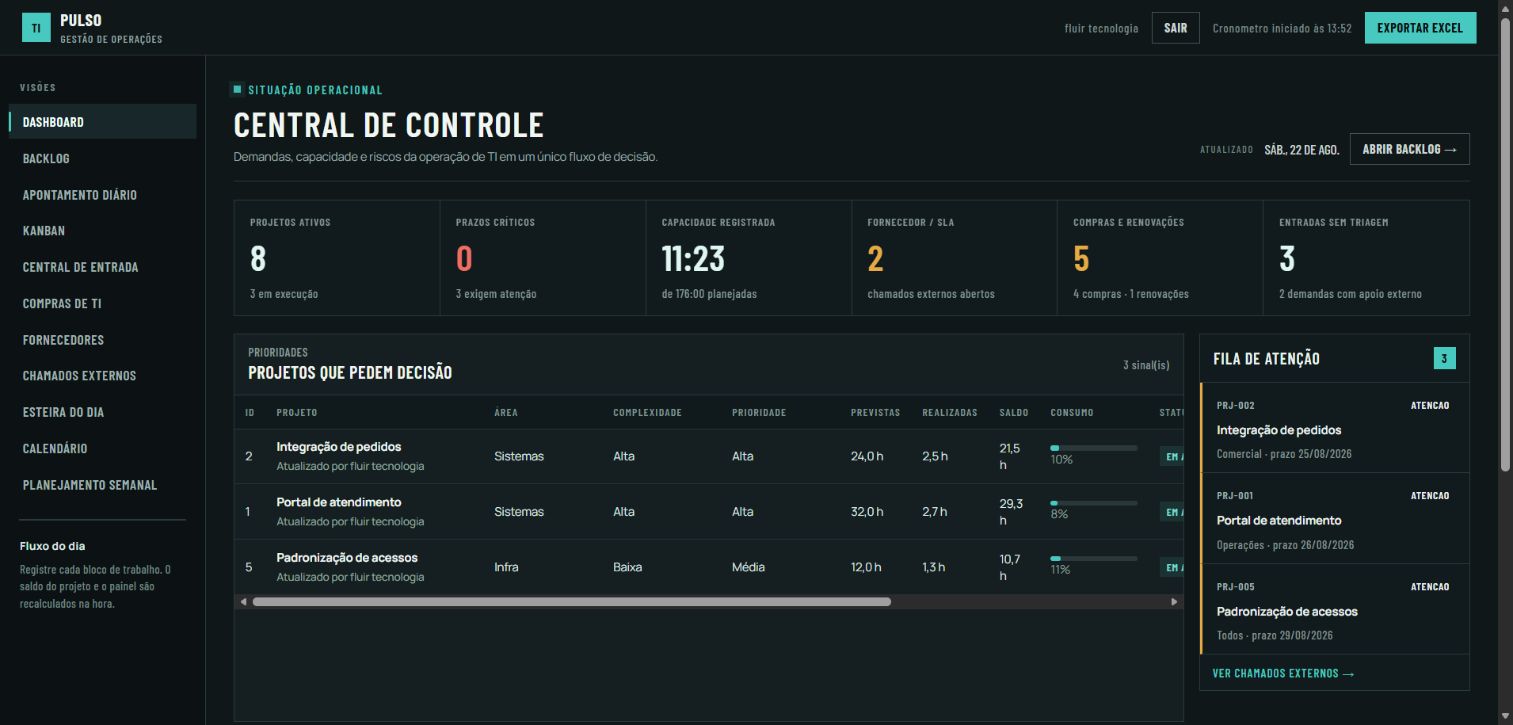
Task: Click the consumption bar for Padronização de acessos
Action: [1093, 558]
